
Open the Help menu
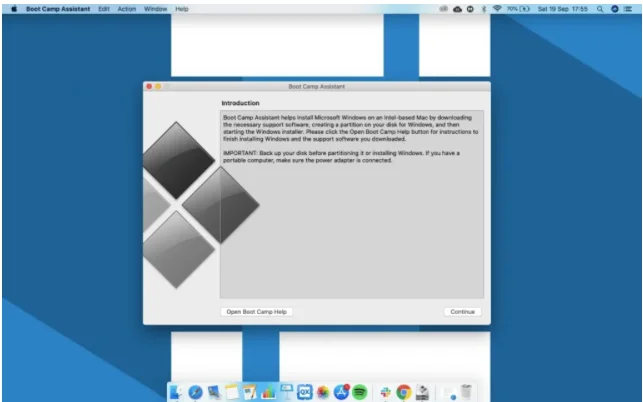(181, 8)
